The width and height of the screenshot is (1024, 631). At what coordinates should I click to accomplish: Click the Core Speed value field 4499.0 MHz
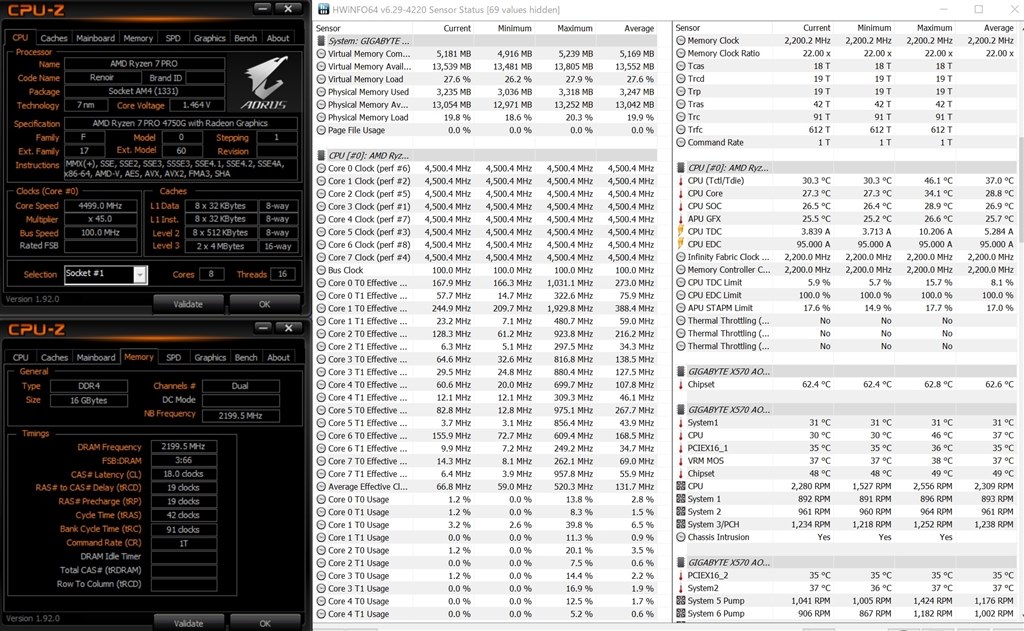pyautogui.click(x=101, y=206)
